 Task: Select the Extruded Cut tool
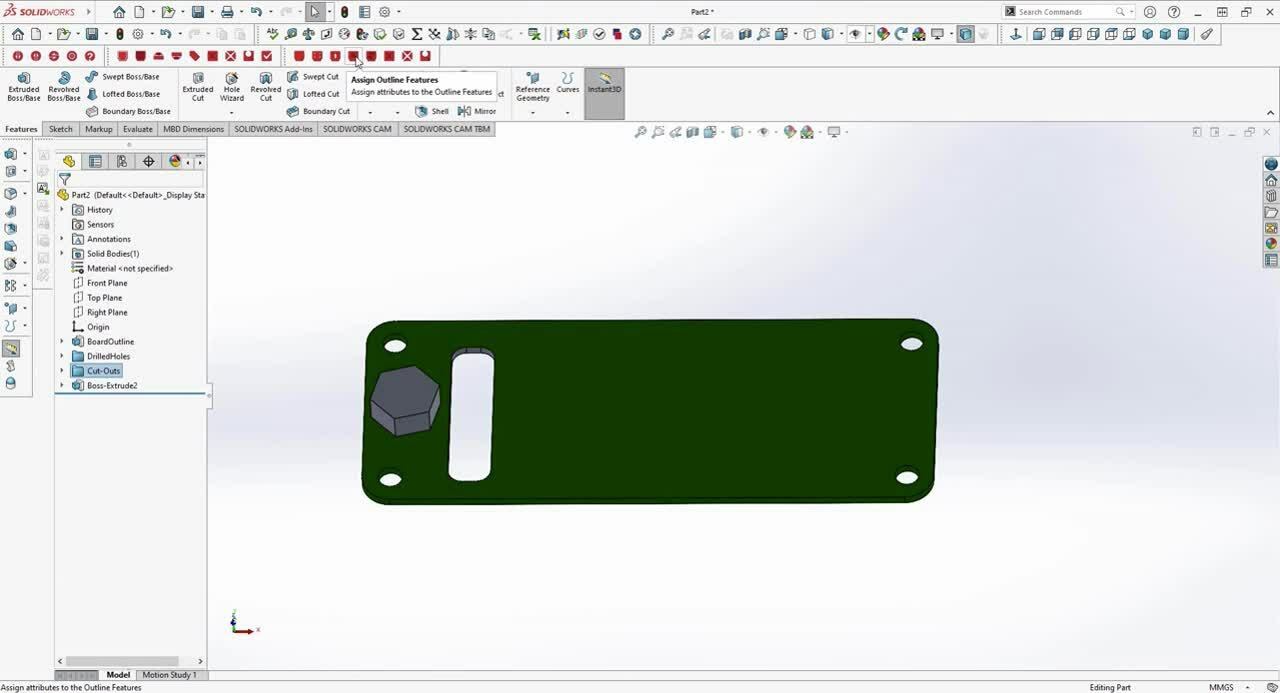[197, 86]
